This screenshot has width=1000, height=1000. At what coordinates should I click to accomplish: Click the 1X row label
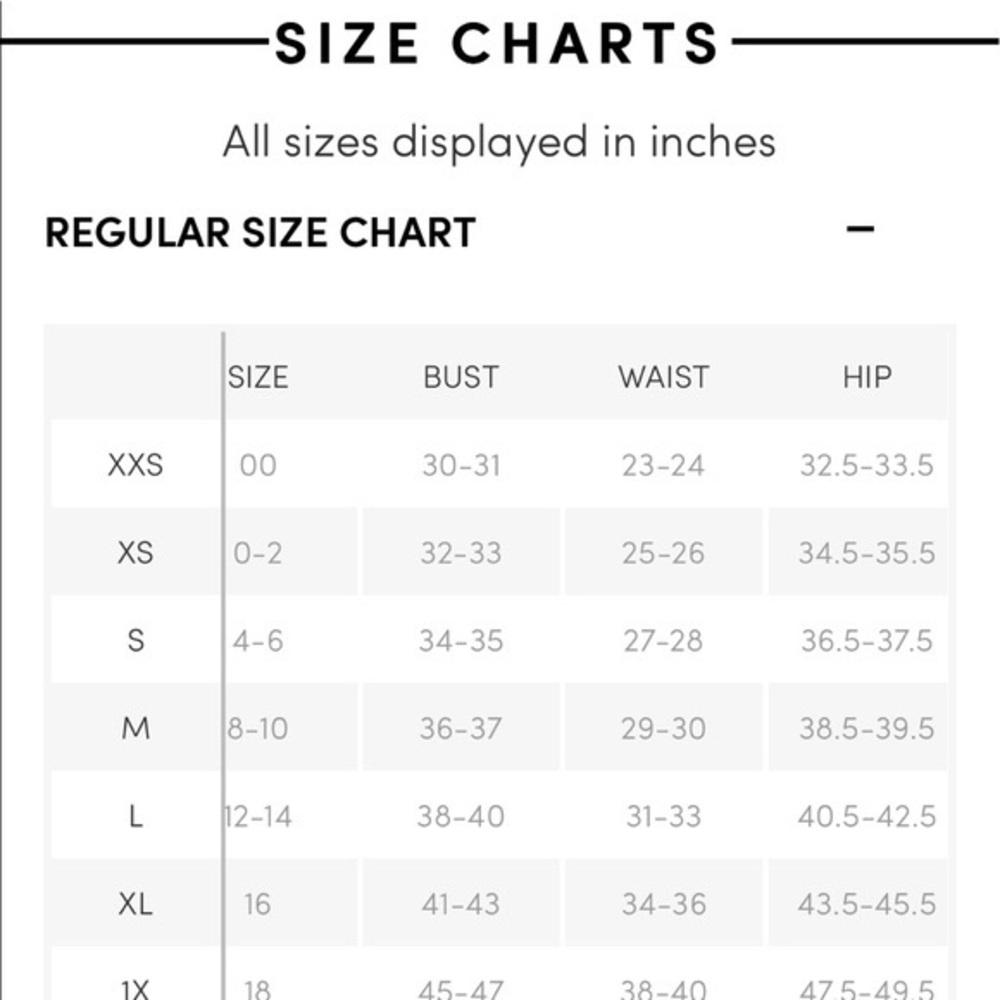135,988
